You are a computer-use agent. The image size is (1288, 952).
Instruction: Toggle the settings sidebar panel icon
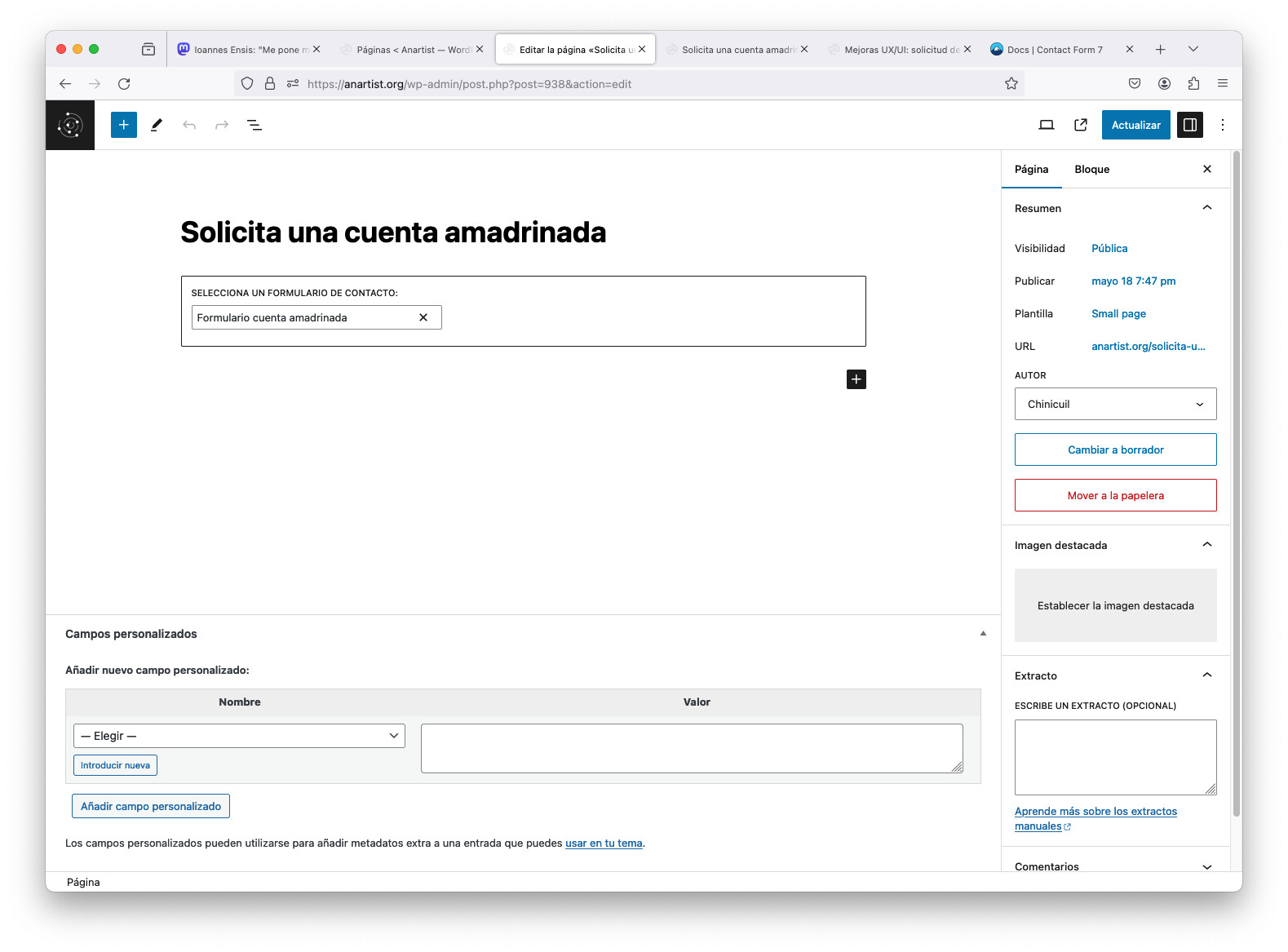[x=1190, y=125]
